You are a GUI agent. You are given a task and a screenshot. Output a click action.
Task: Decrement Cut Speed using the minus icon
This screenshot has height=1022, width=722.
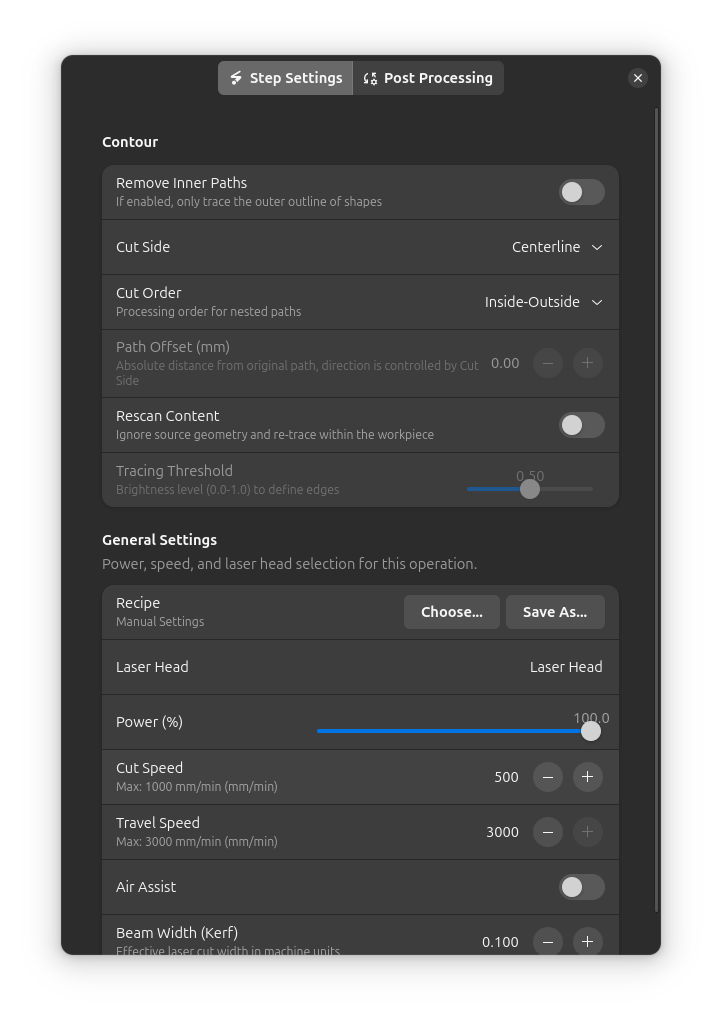(x=547, y=777)
